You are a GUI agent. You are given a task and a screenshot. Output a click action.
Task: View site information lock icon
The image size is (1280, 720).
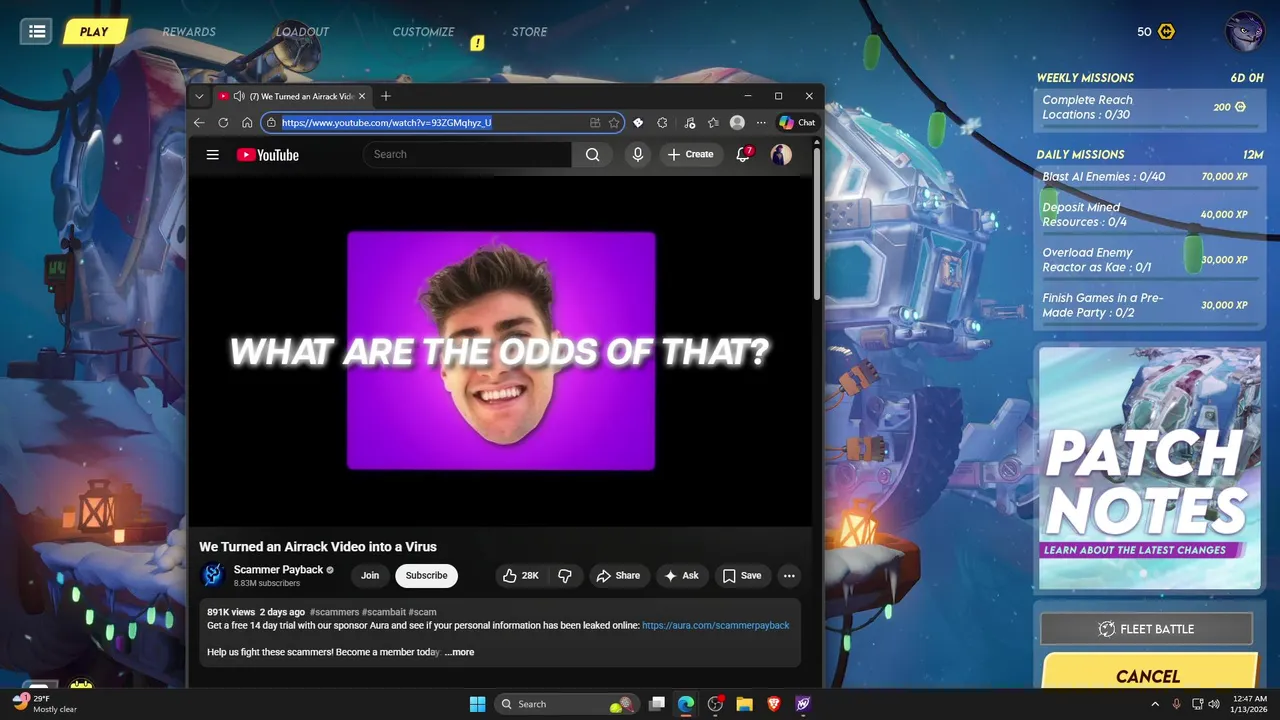(x=271, y=123)
